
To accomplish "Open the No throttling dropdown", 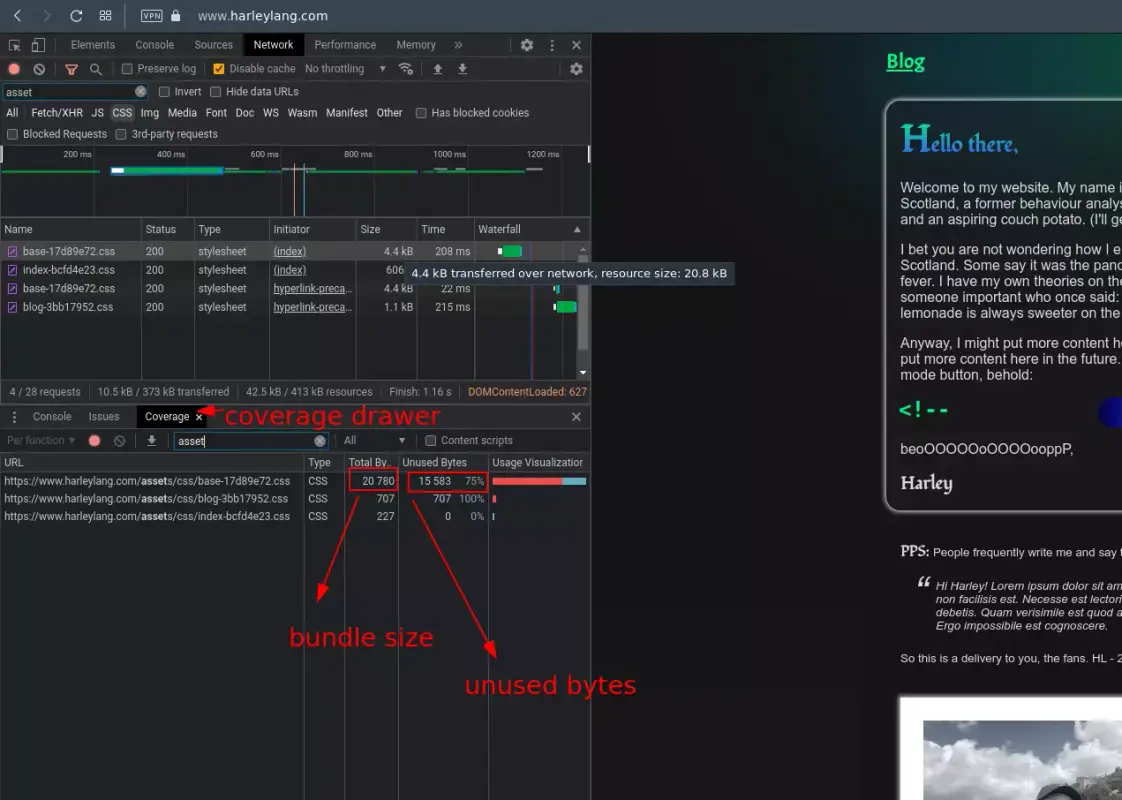I will click(x=346, y=69).
